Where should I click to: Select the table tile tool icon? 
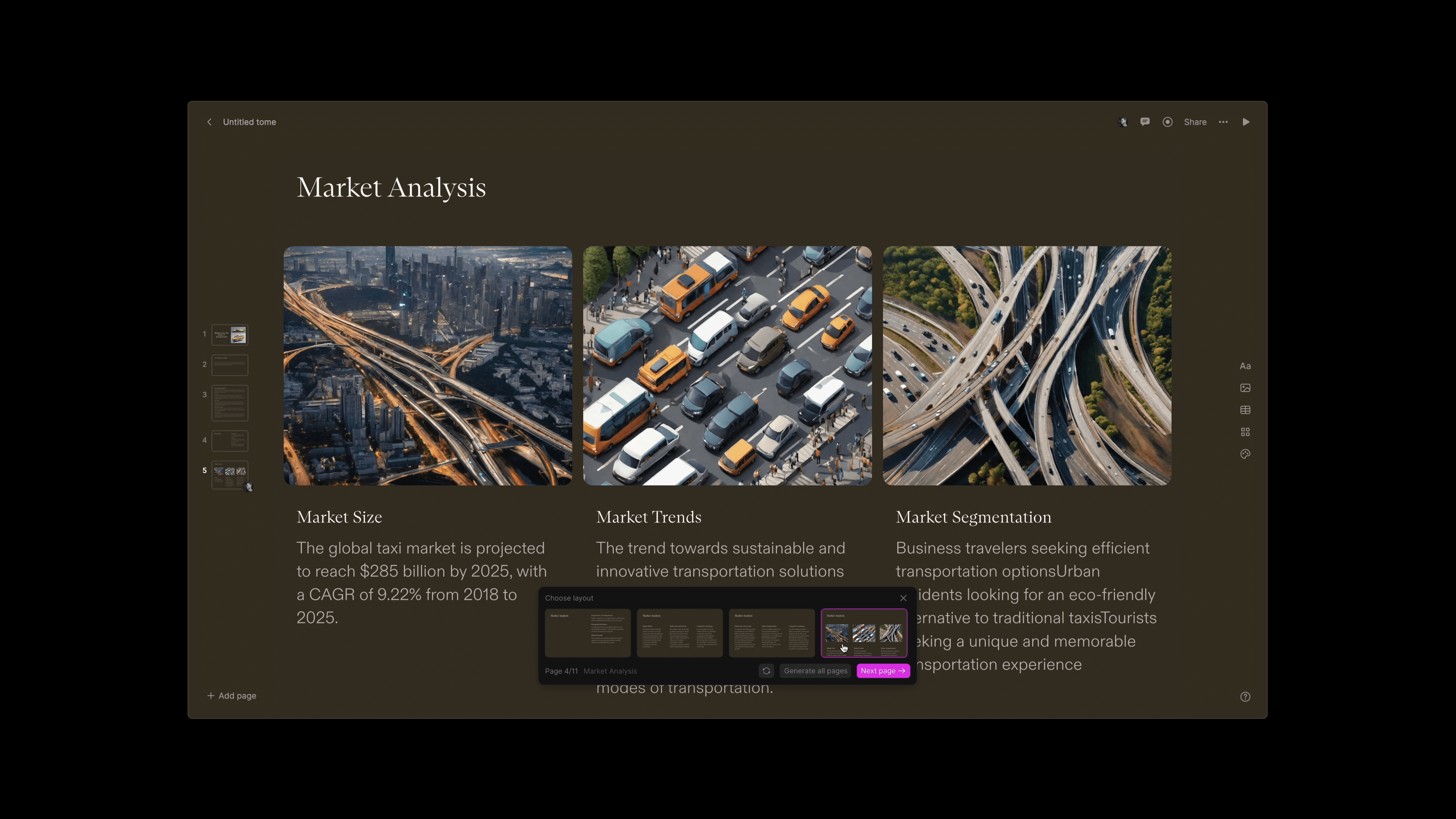[1245, 410]
